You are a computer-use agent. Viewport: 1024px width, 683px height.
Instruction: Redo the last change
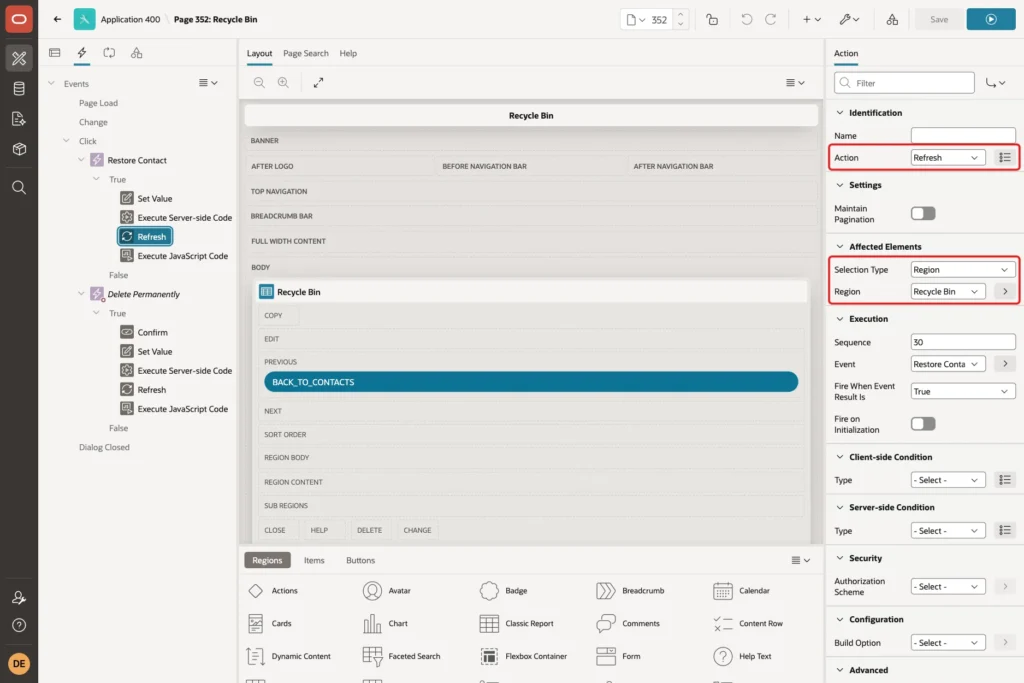click(771, 20)
